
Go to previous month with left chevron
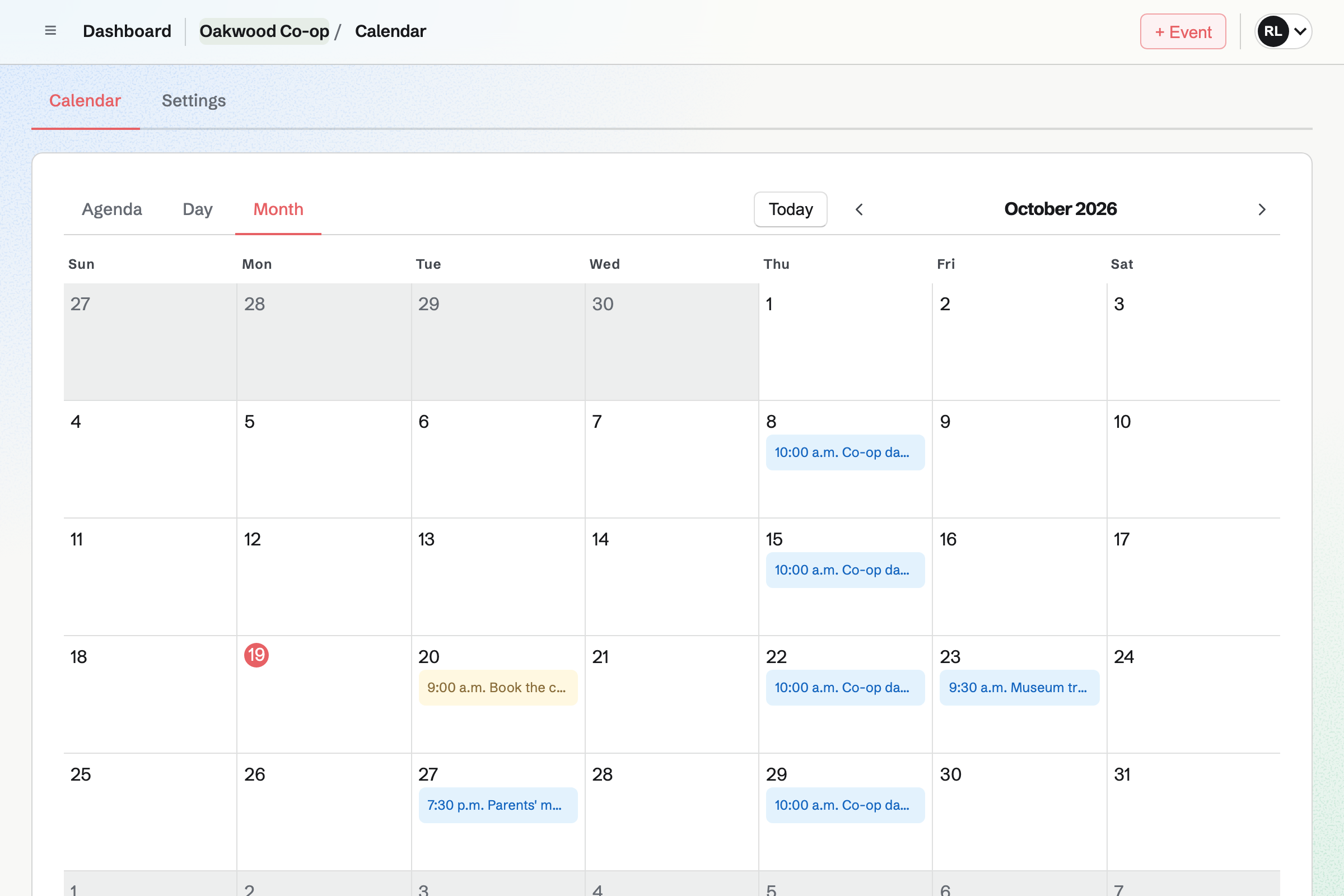tap(859, 209)
